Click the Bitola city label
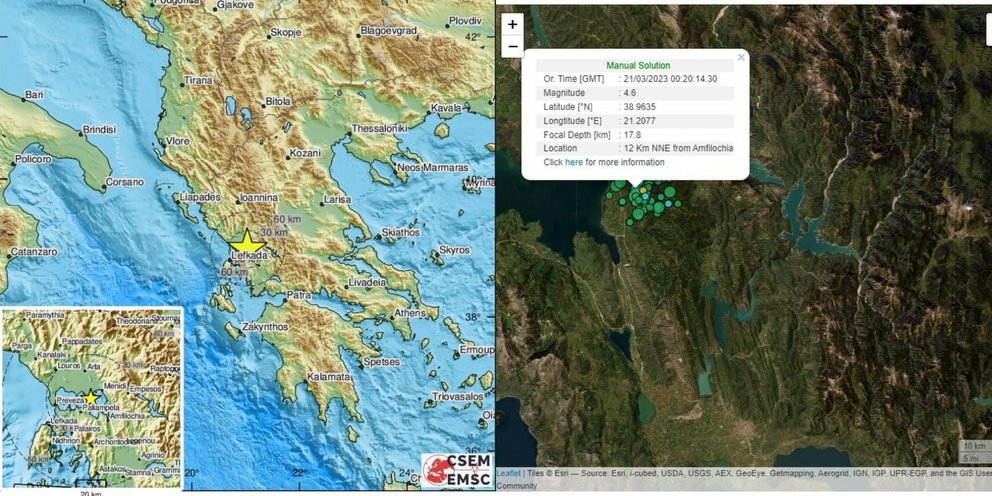 tap(278, 101)
